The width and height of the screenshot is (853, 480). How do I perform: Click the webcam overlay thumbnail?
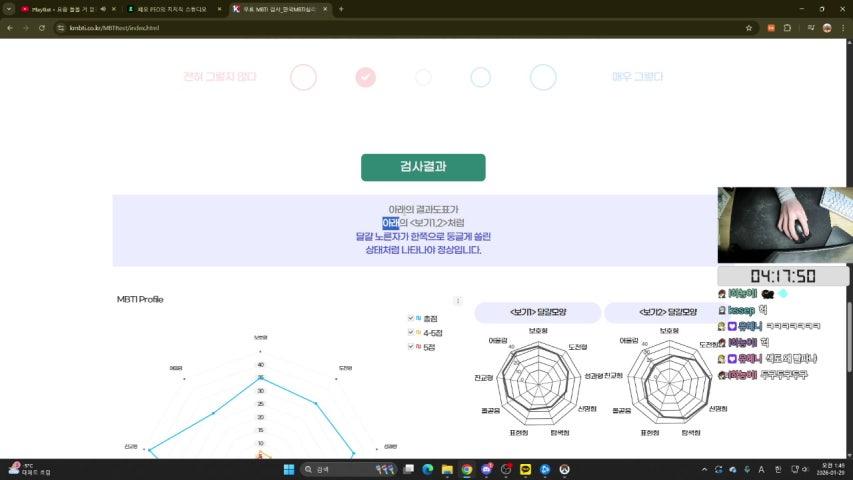(x=785, y=225)
